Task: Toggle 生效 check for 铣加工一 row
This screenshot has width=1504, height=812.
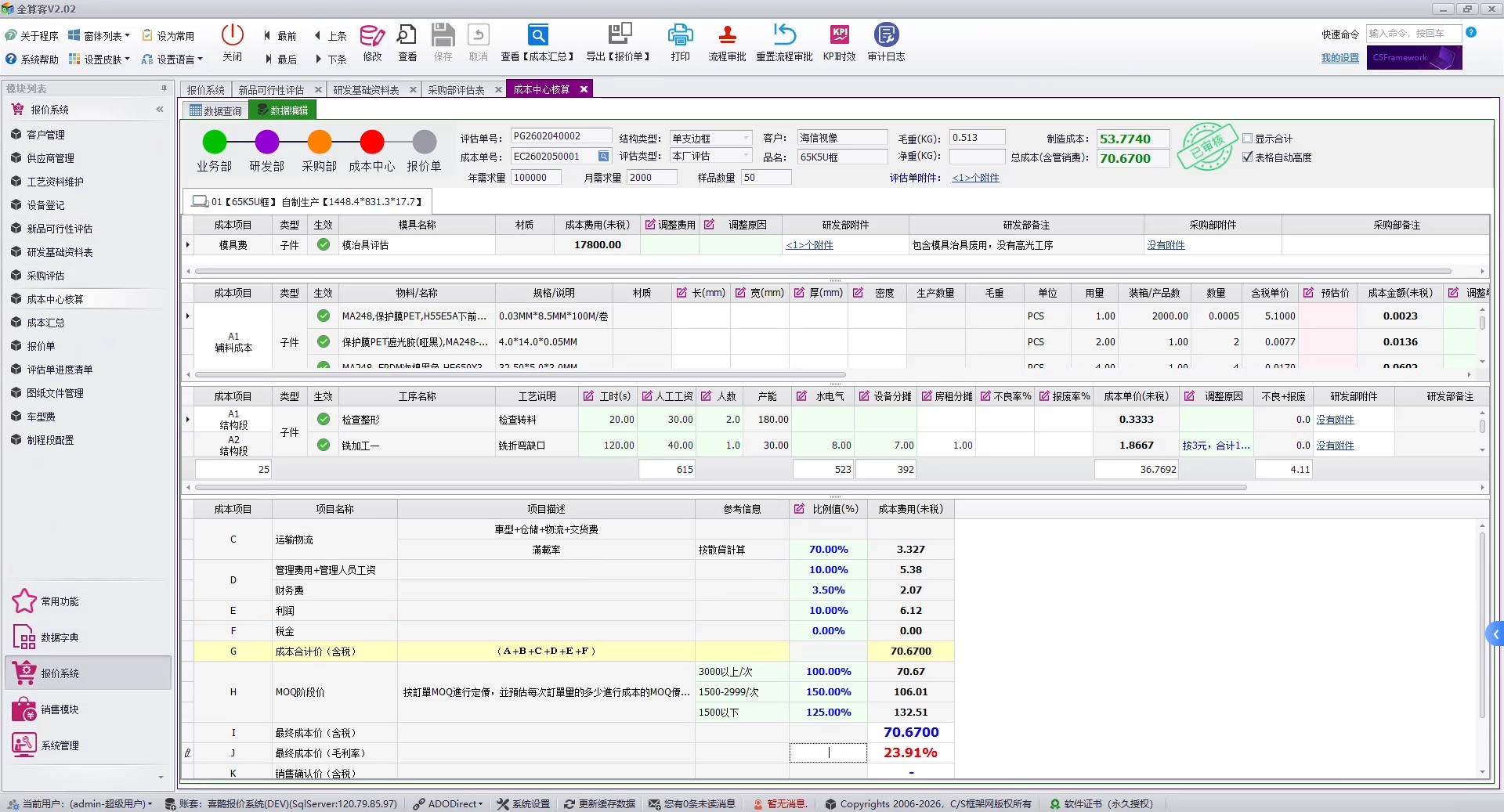Action: coord(324,446)
